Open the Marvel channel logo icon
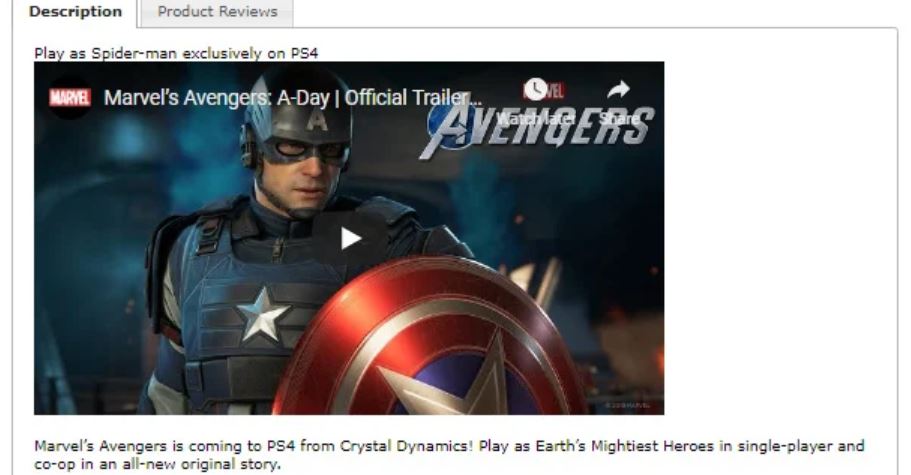The height and width of the screenshot is (475, 911). click(70, 98)
